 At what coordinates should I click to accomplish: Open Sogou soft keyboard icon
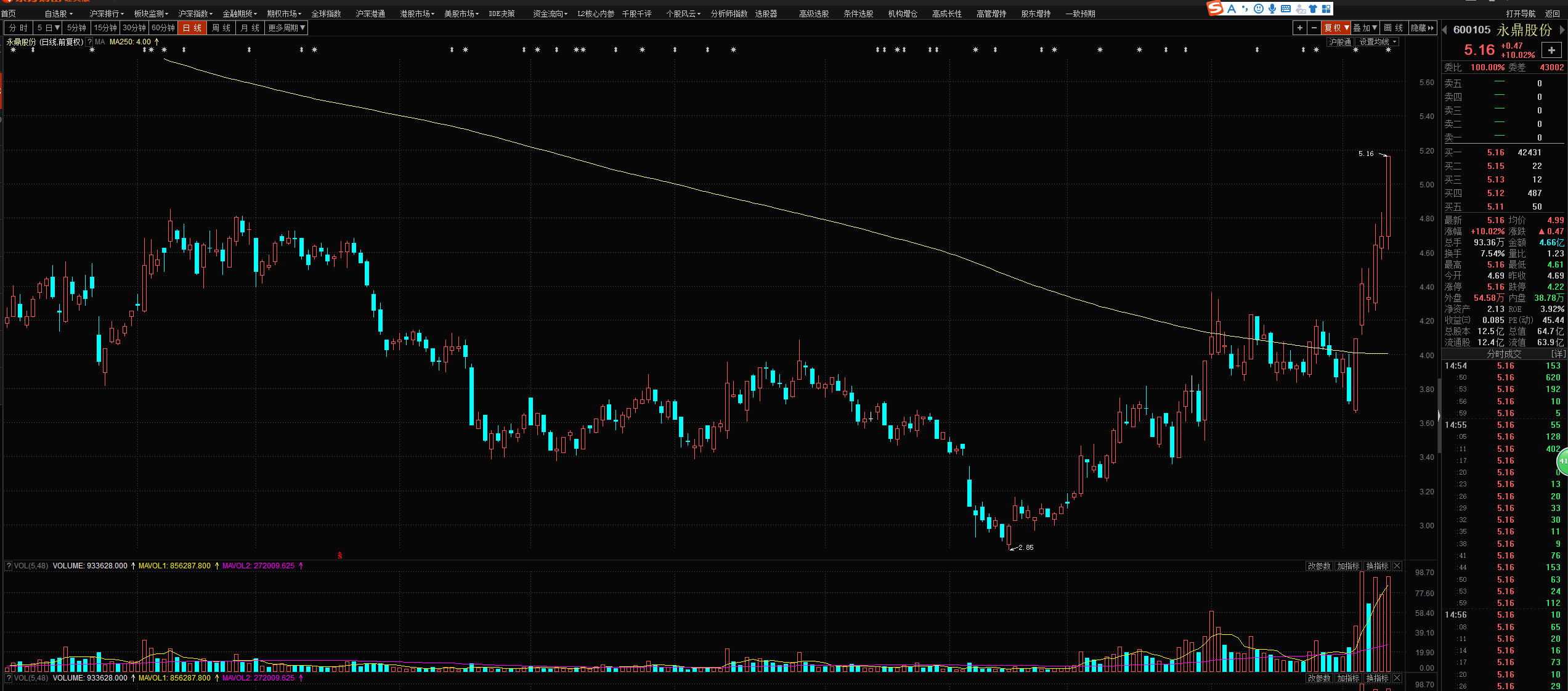[x=1286, y=9]
